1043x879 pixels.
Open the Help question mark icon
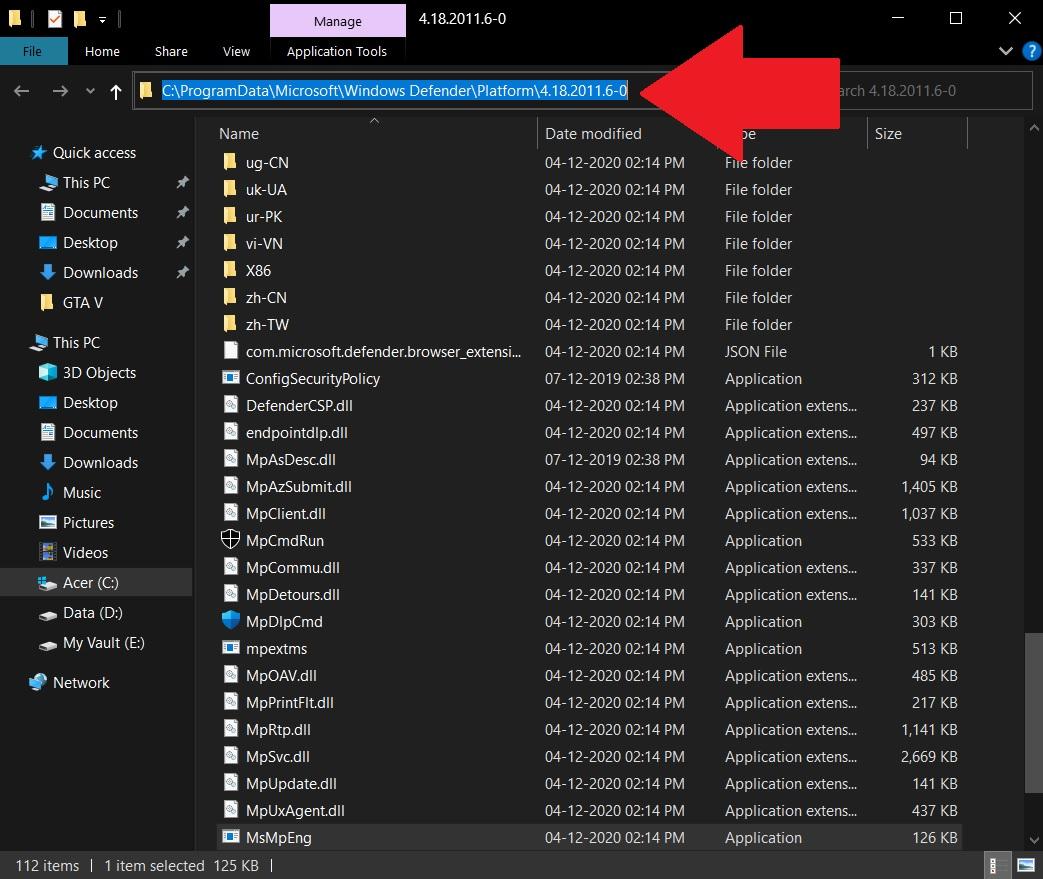[1031, 51]
